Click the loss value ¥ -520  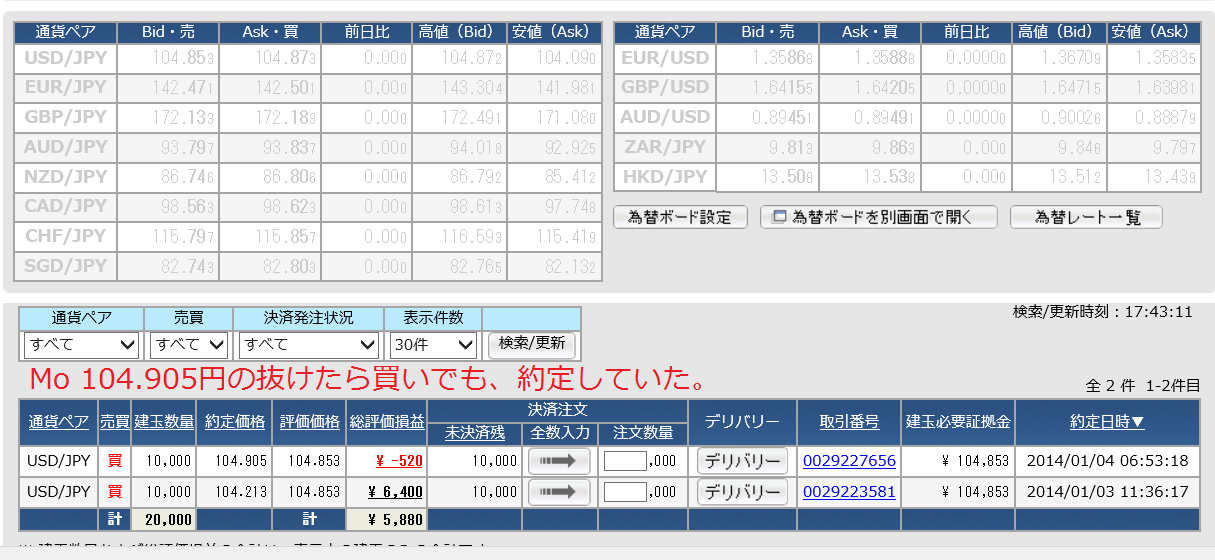point(400,462)
